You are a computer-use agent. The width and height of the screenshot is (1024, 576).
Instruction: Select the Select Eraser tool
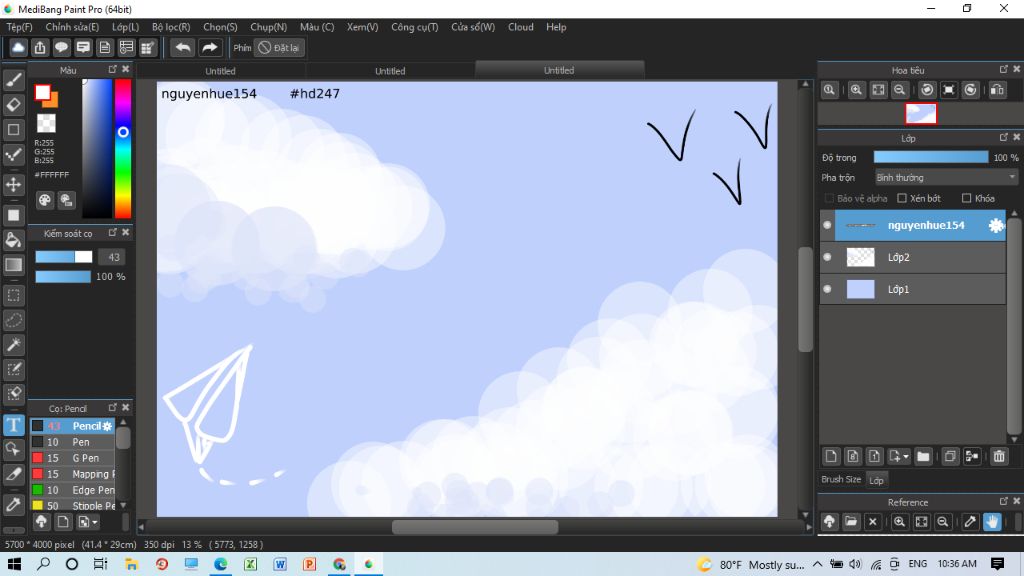tap(14, 393)
